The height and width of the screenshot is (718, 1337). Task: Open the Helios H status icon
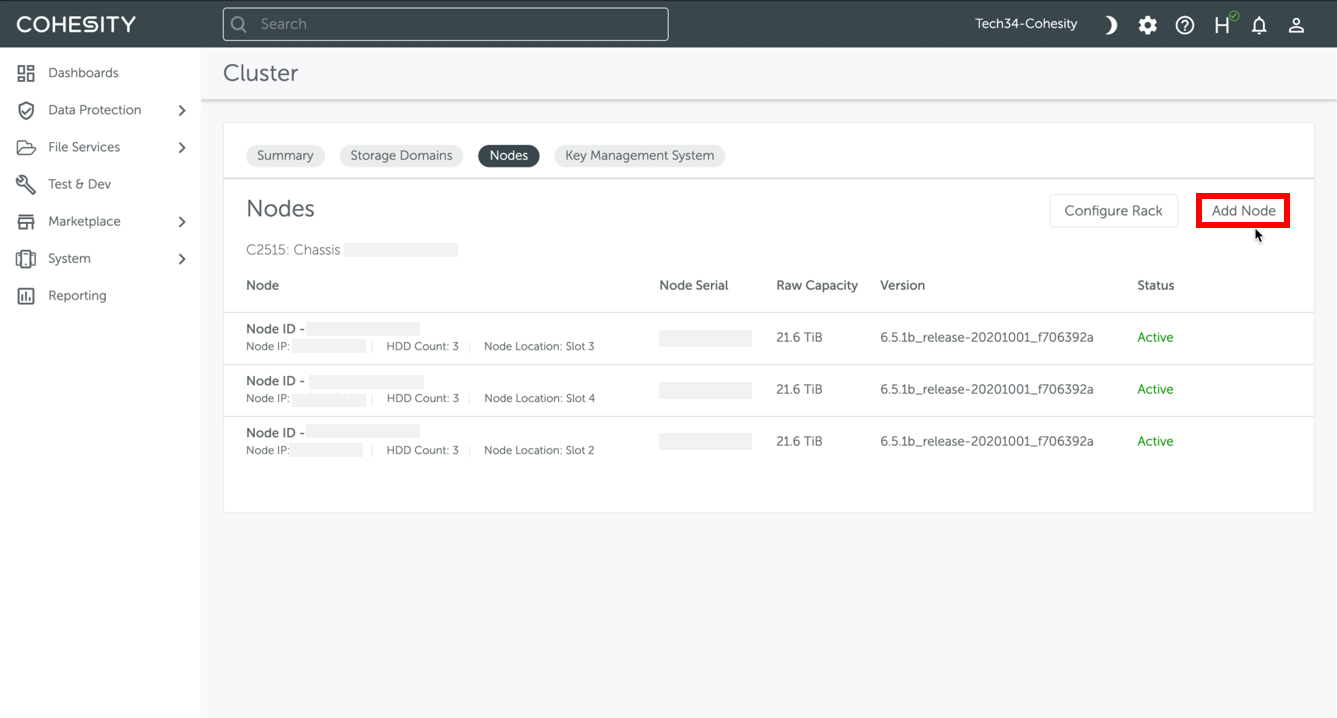[x=1224, y=24]
